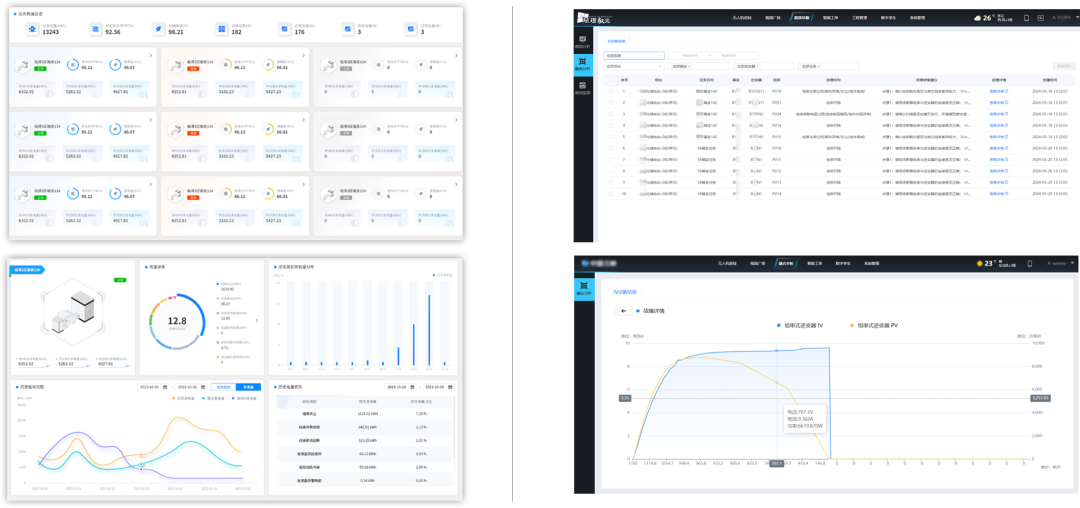Click the icon on the 176 summary card
This screenshot has height=508, width=1080.
pyautogui.click(x=284, y=28)
